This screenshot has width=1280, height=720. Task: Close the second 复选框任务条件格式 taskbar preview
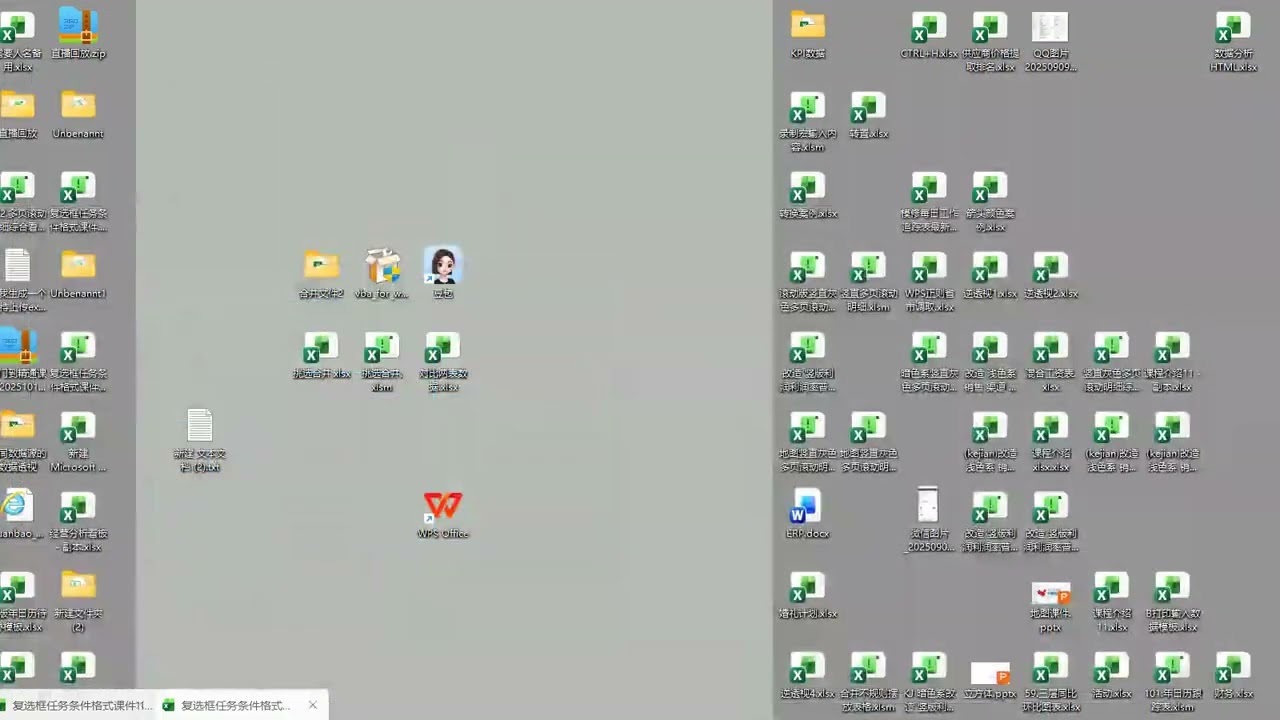point(313,705)
